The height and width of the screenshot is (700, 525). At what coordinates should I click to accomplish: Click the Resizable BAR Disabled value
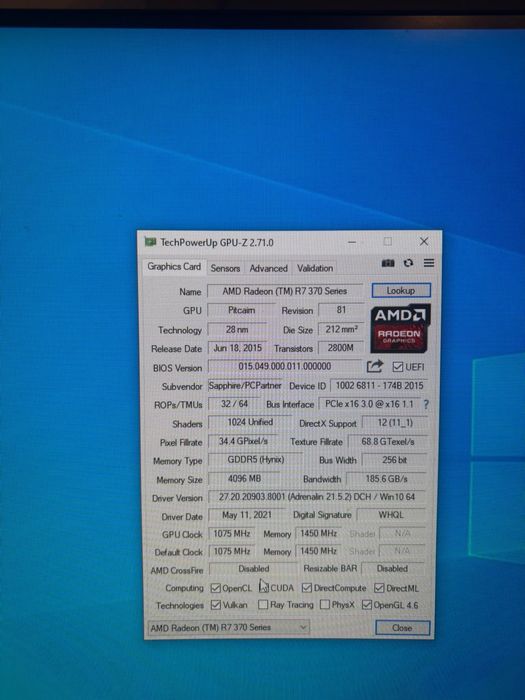pos(392,569)
